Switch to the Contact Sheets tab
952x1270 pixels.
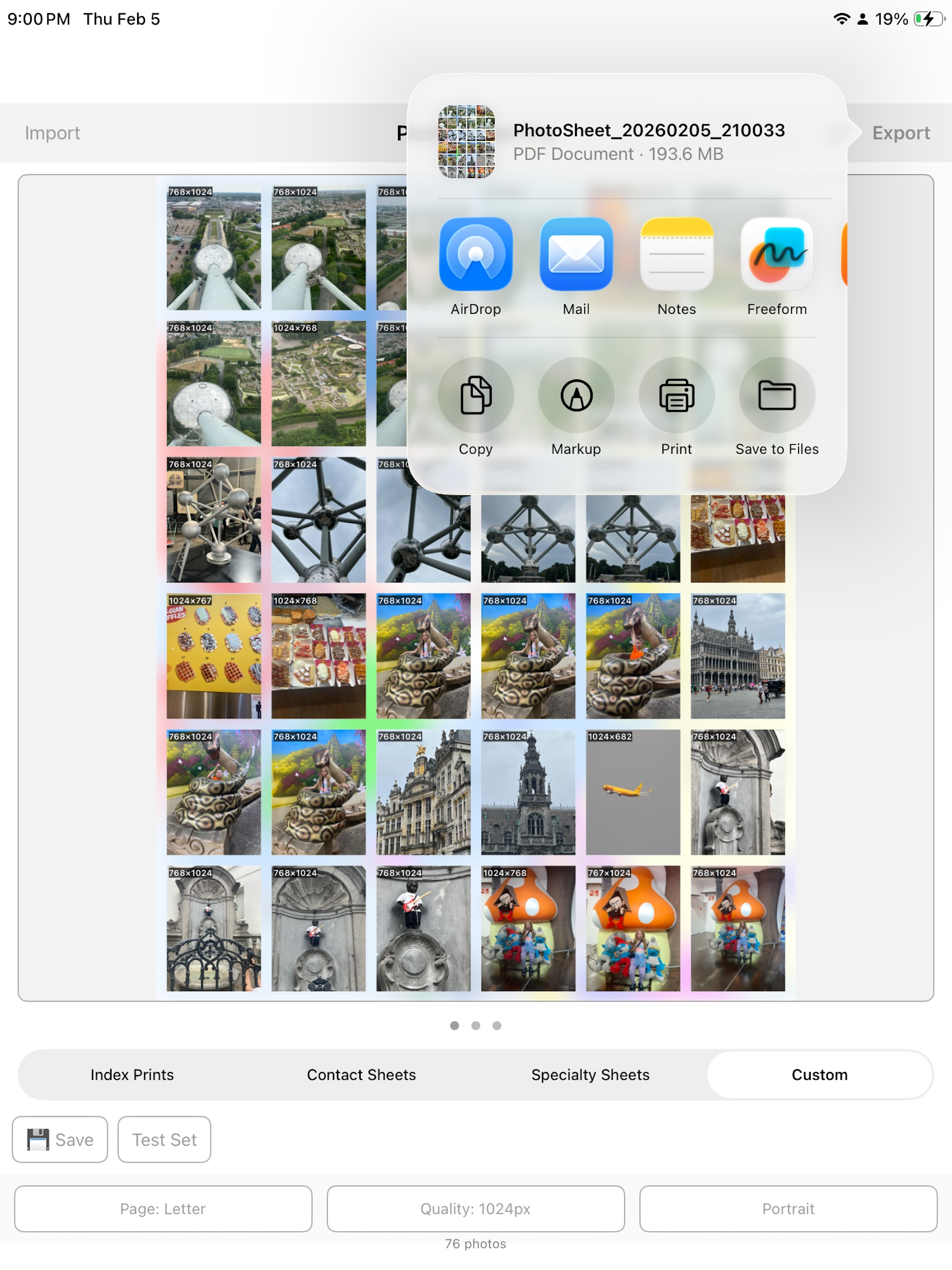click(361, 1075)
